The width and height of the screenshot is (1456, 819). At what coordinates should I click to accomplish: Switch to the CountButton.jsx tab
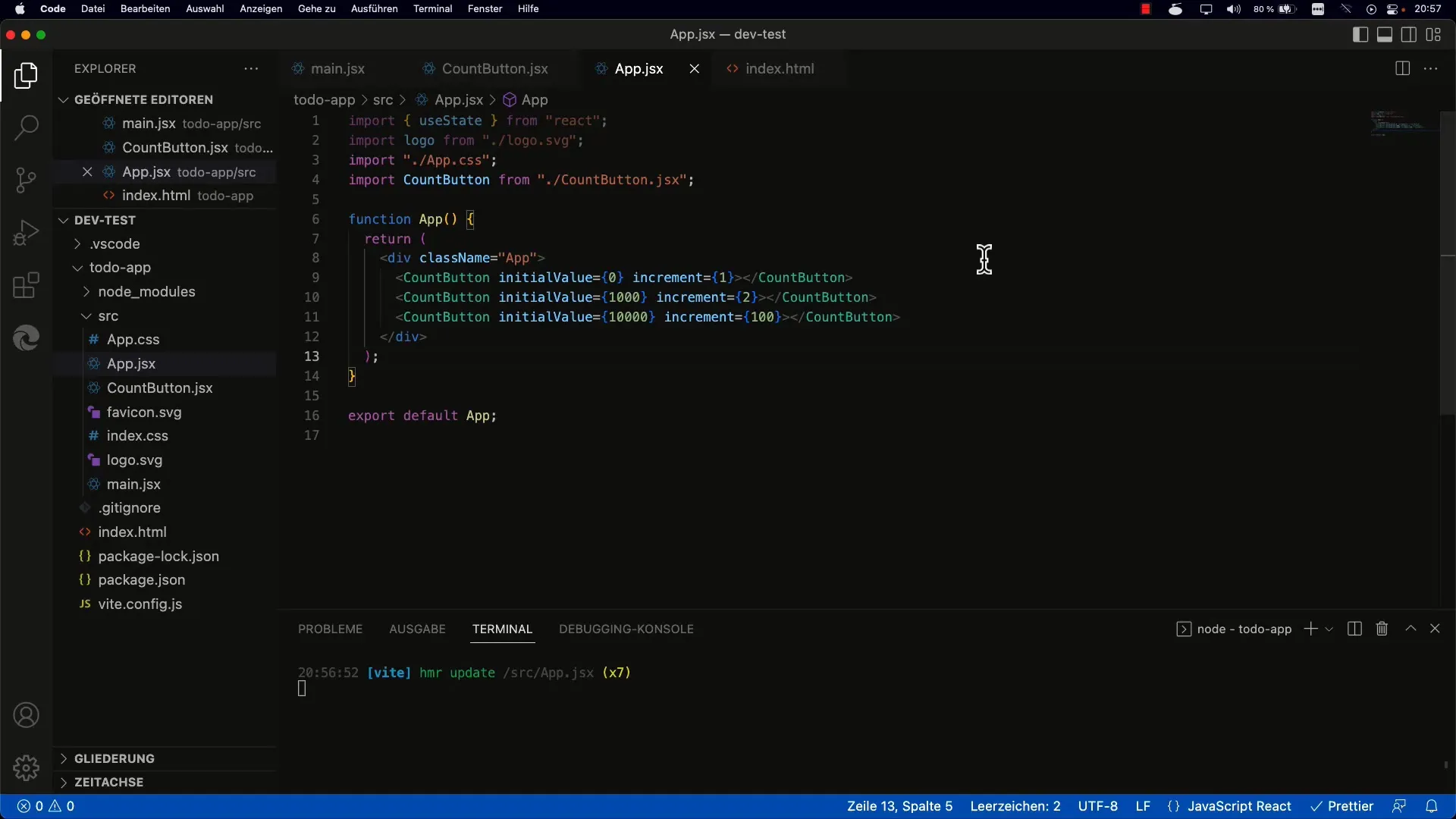click(x=494, y=68)
